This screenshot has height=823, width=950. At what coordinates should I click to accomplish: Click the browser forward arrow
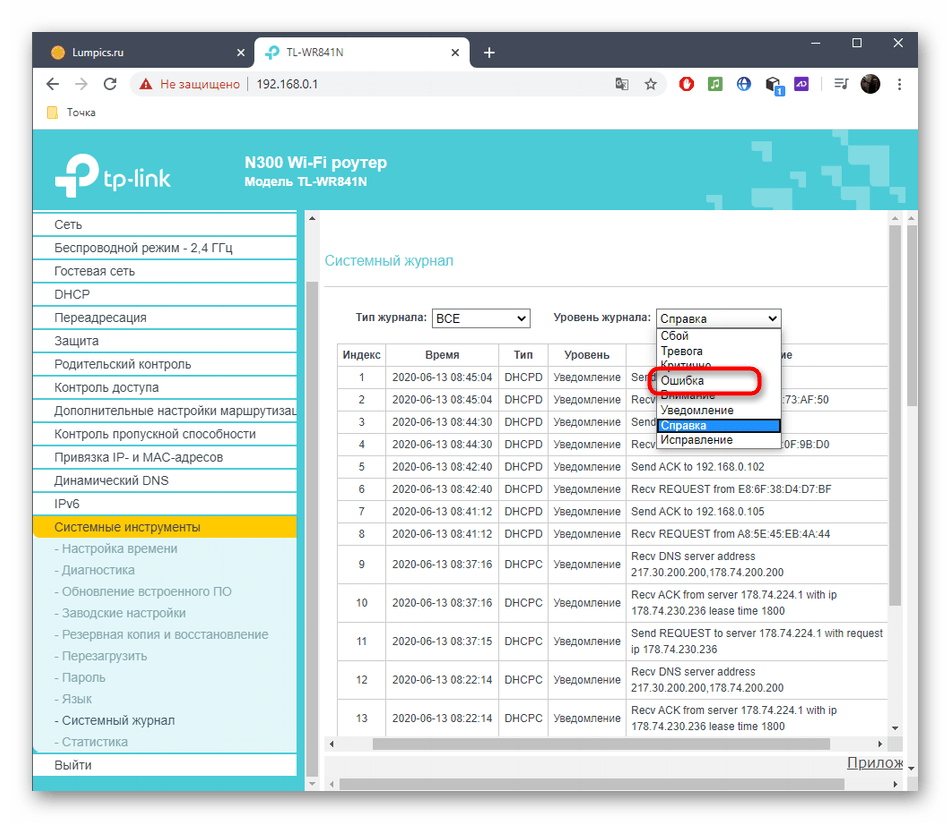click(81, 84)
